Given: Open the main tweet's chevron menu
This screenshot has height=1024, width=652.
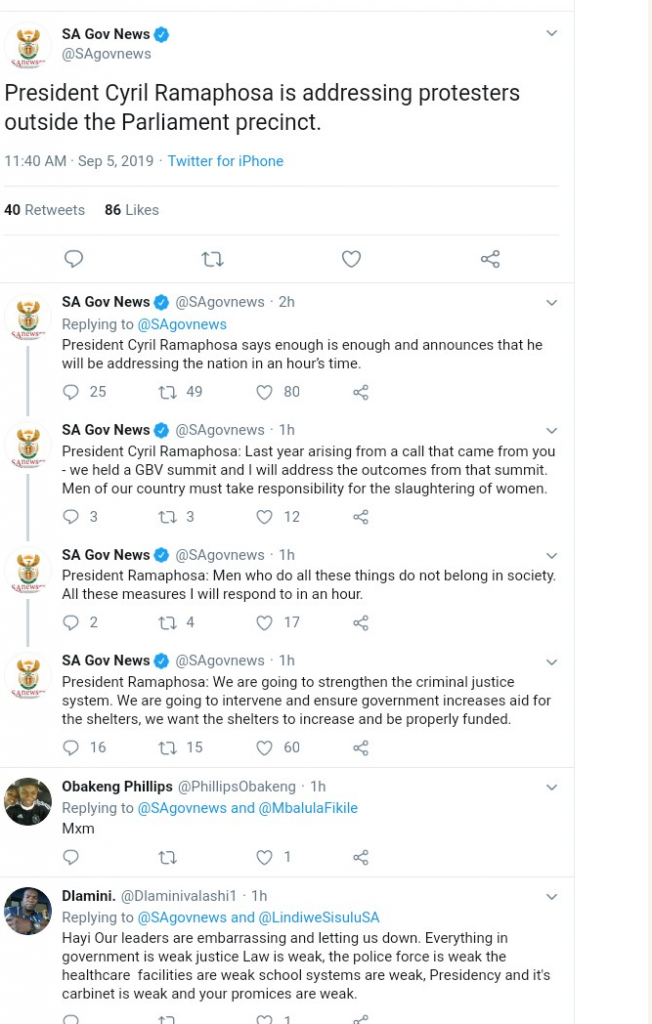Looking at the screenshot, I should (551, 34).
